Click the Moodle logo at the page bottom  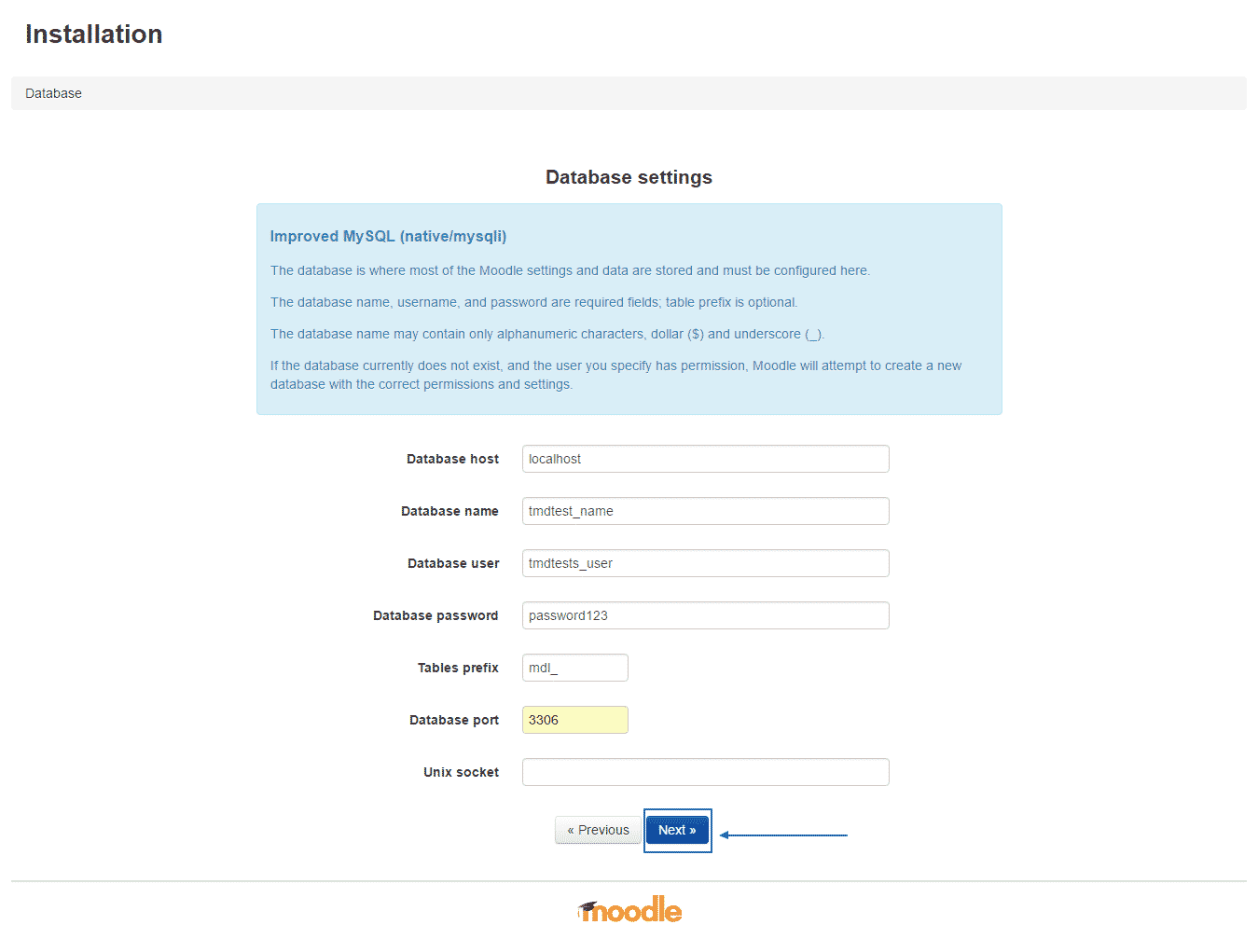click(630, 910)
